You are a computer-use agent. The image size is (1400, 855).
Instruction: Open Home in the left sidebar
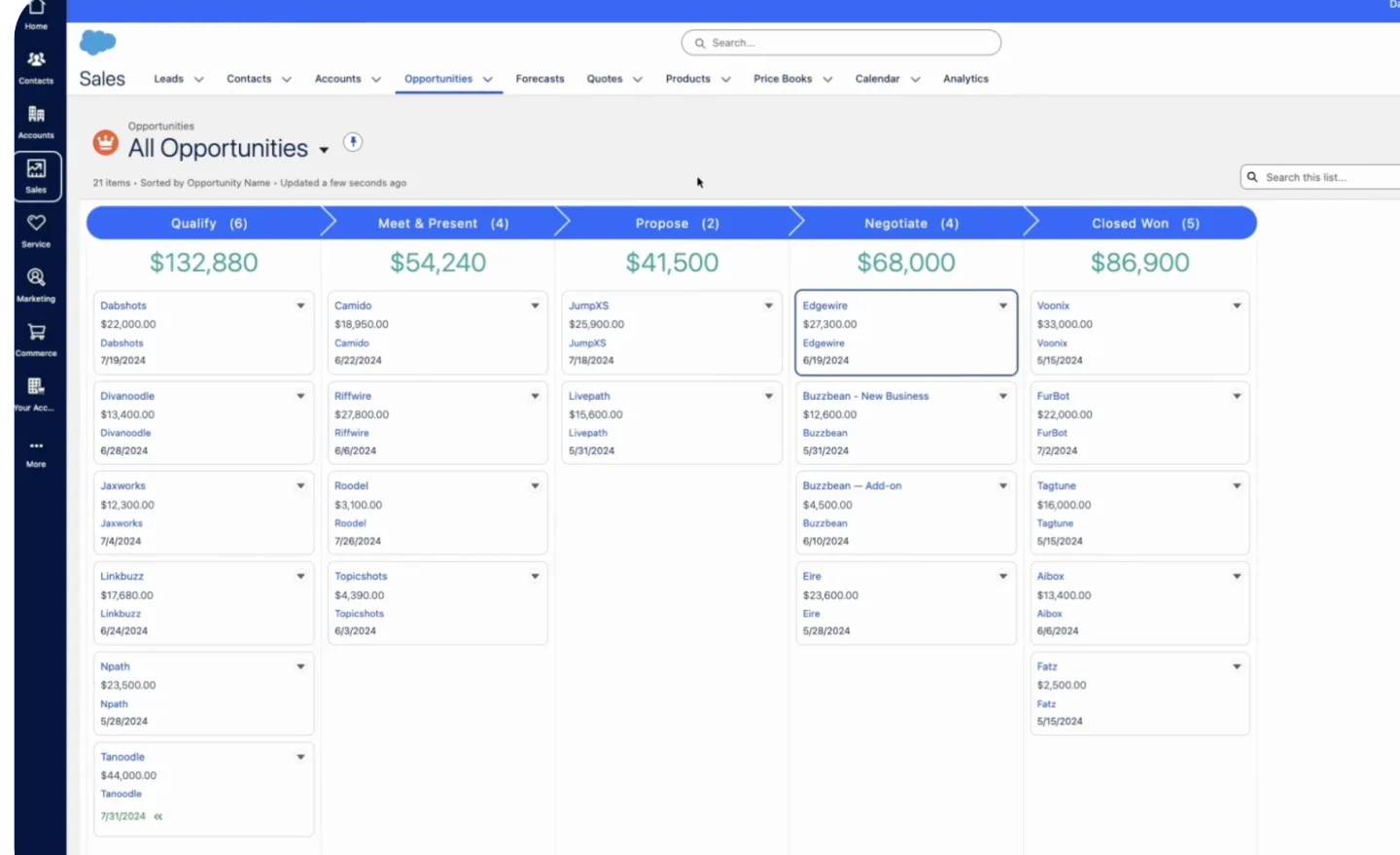tap(36, 14)
